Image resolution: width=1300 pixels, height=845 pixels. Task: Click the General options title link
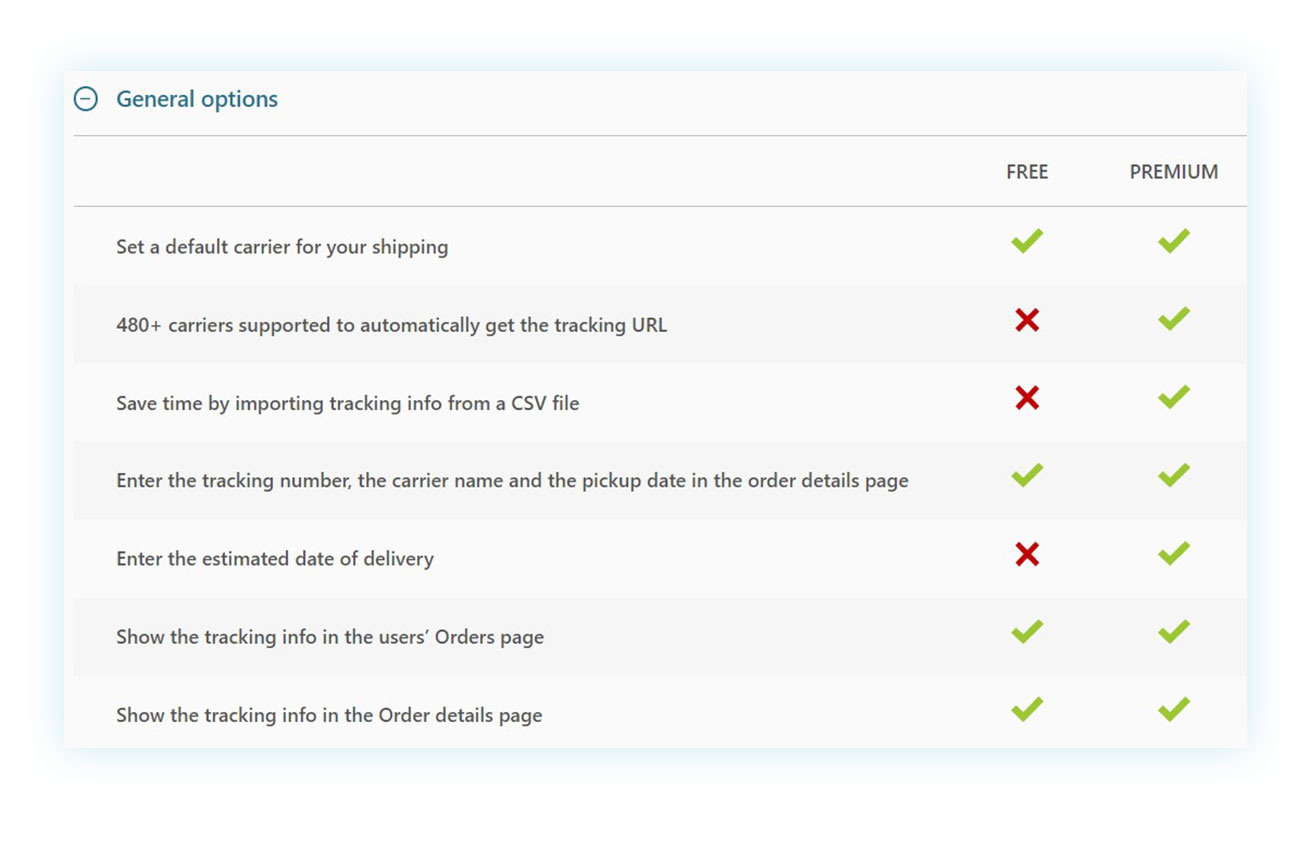196,98
